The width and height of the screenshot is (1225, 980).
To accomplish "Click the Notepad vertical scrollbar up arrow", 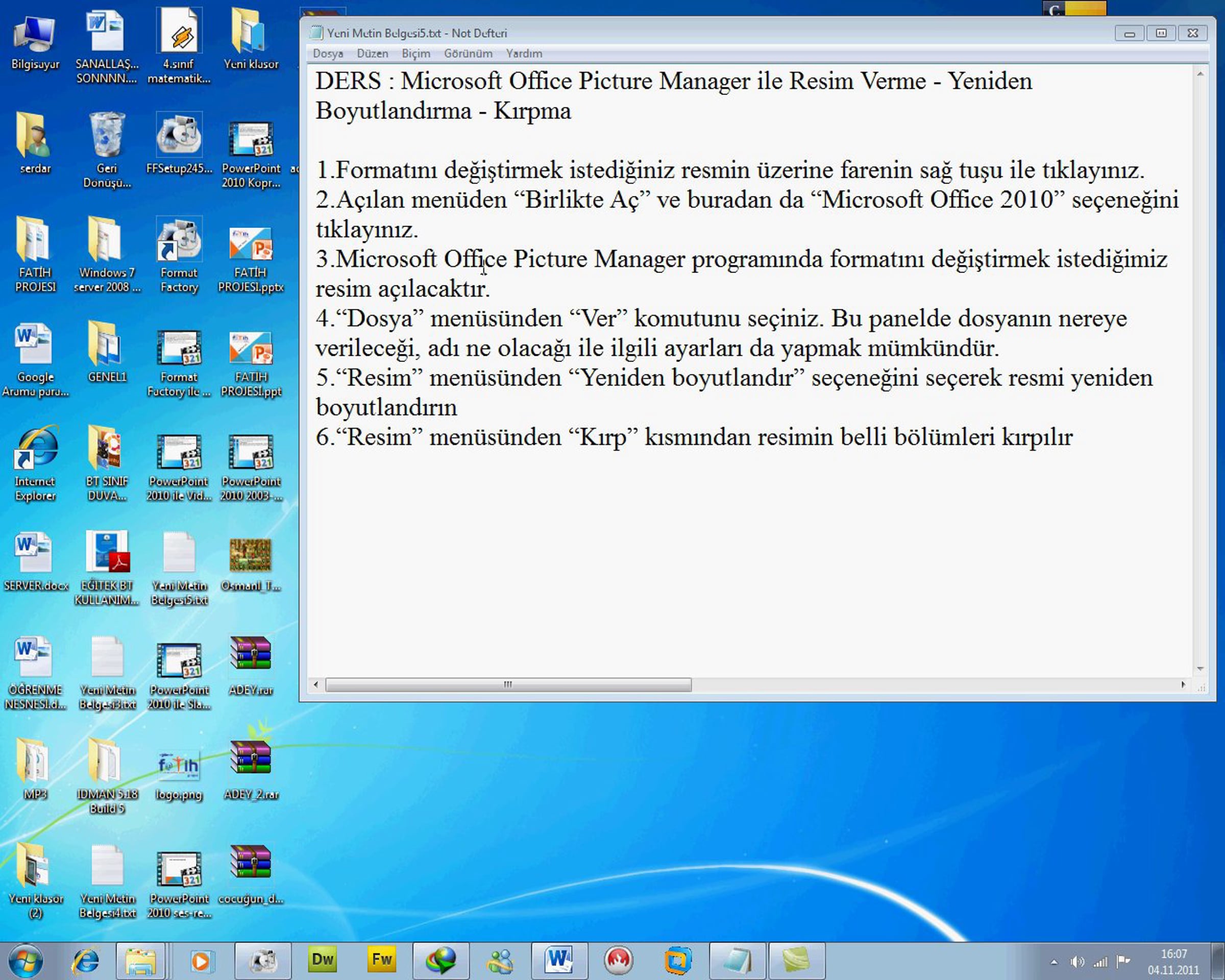I will 1200,75.
